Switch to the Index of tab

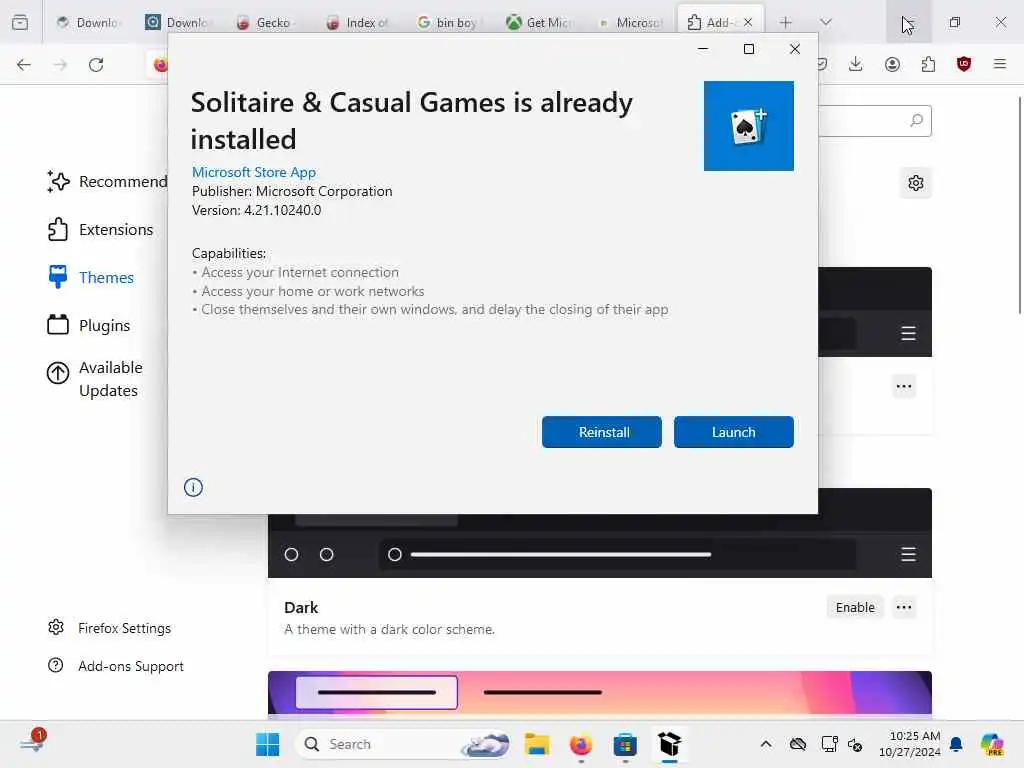359,22
